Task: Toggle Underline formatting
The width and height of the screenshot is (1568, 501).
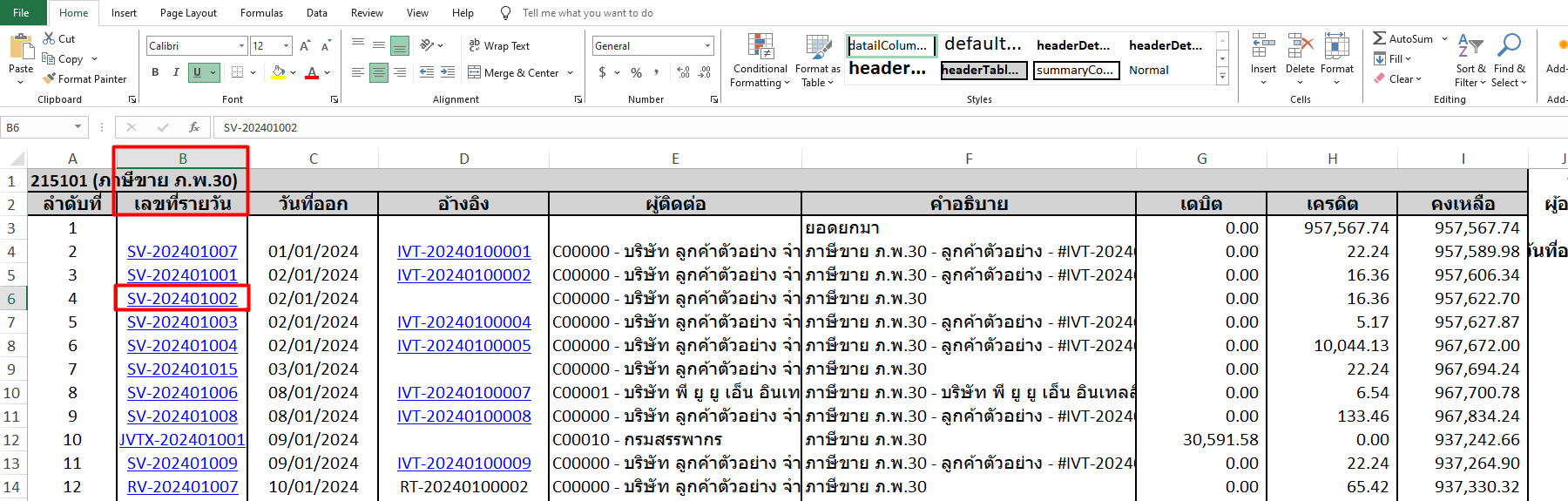Action: point(197,72)
